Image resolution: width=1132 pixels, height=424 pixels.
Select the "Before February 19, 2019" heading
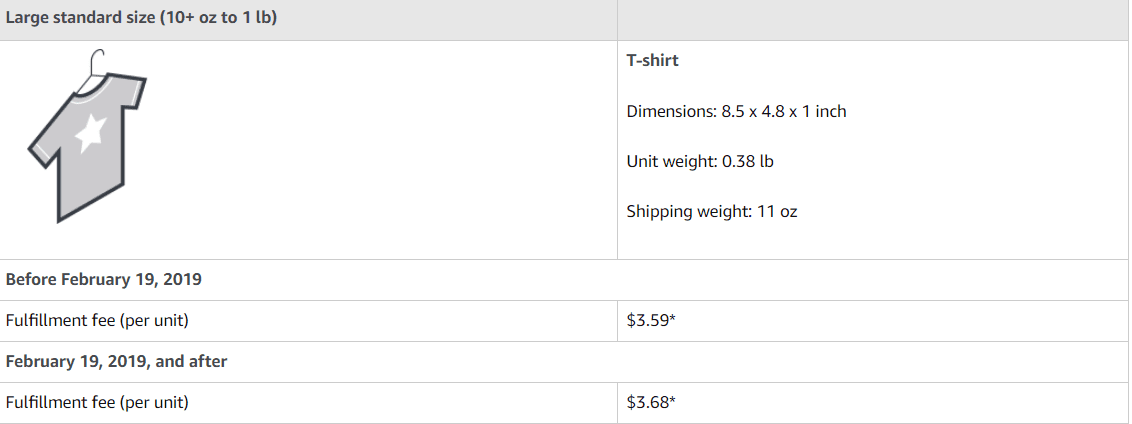click(104, 279)
